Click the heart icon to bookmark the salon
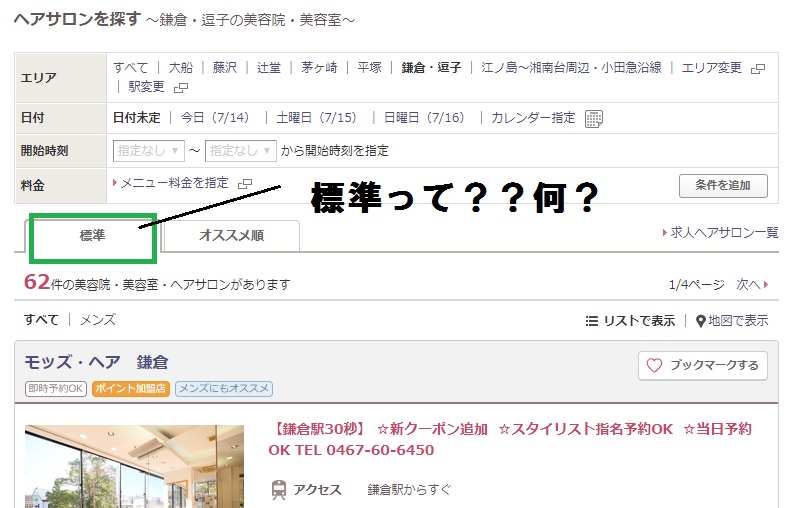Screen dimensions: 789x508 tap(654, 365)
